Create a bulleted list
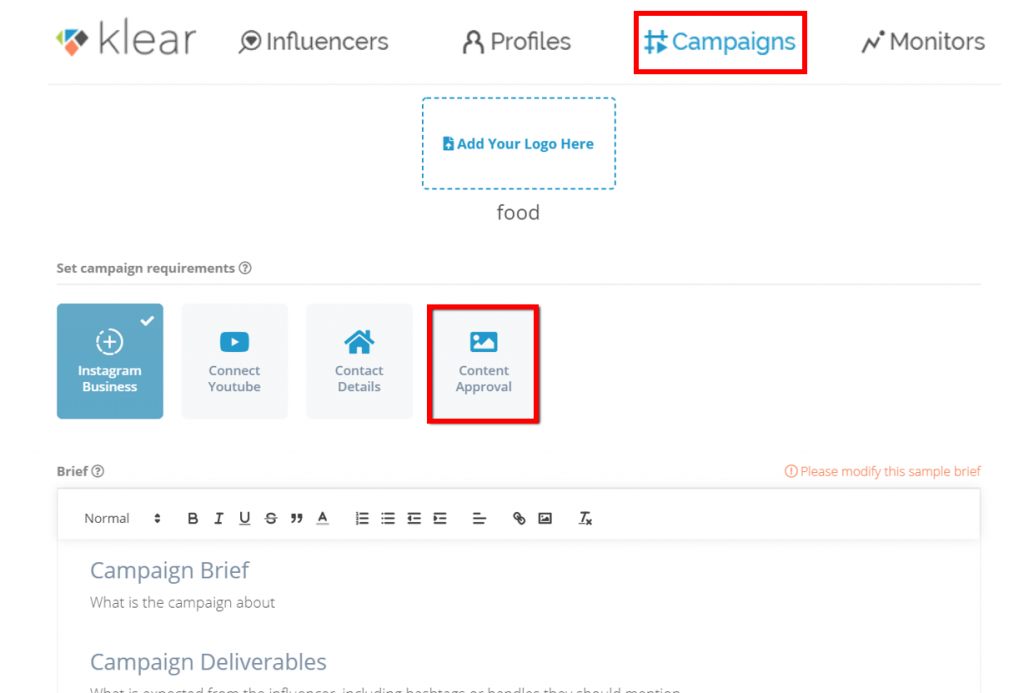 coord(388,518)
